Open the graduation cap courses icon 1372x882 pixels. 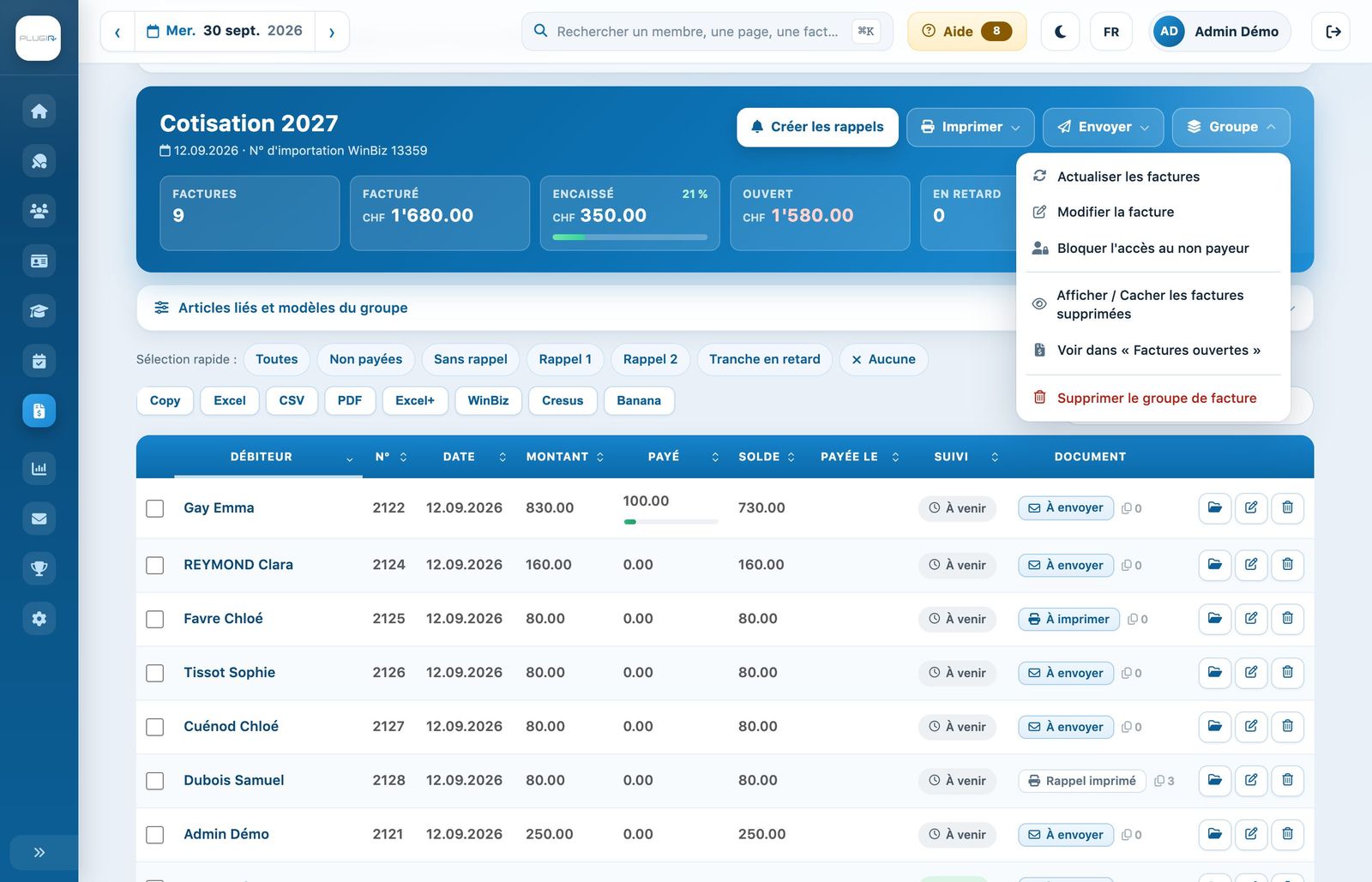click(x=39, y=311)
